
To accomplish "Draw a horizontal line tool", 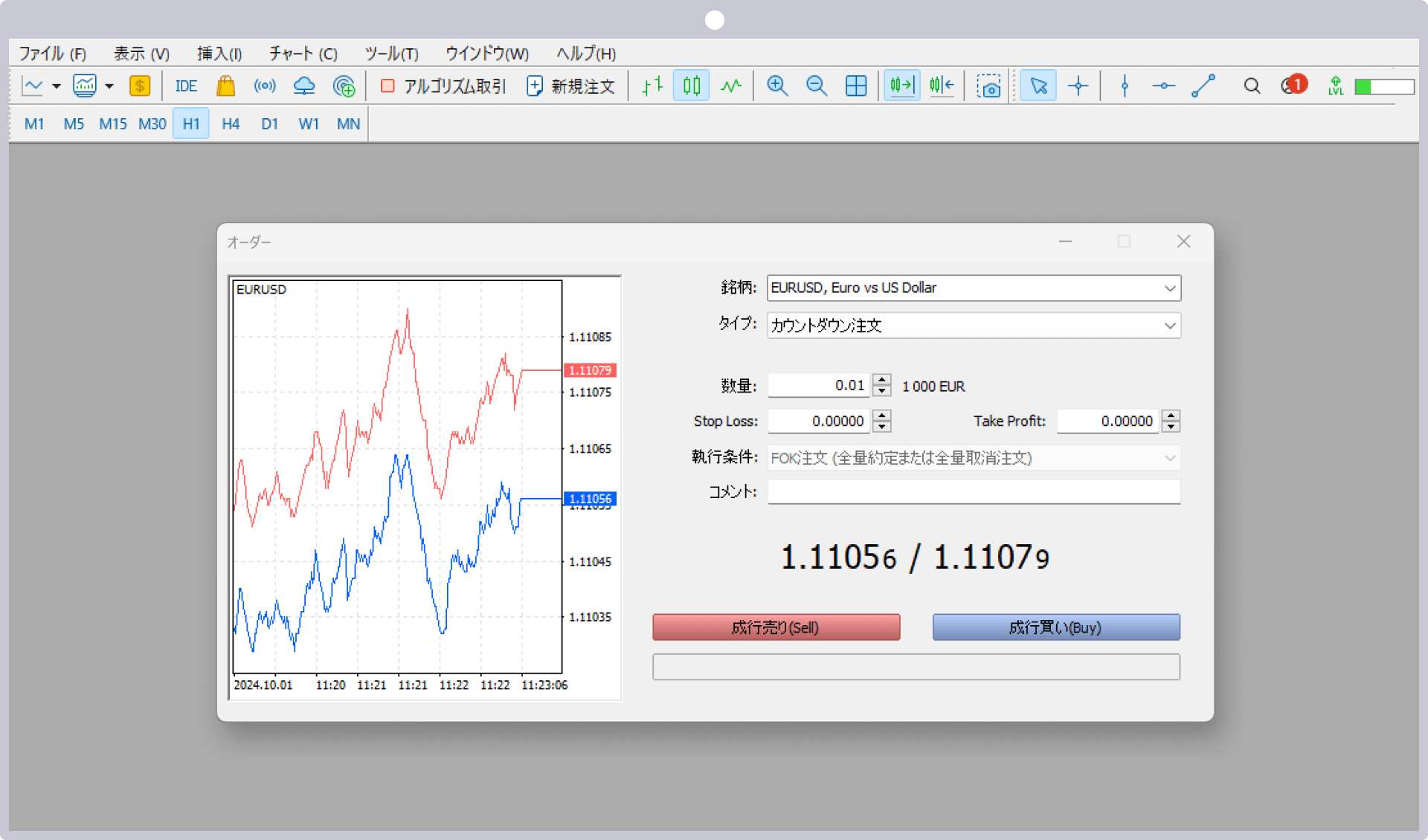I will tap(1164, 86).
